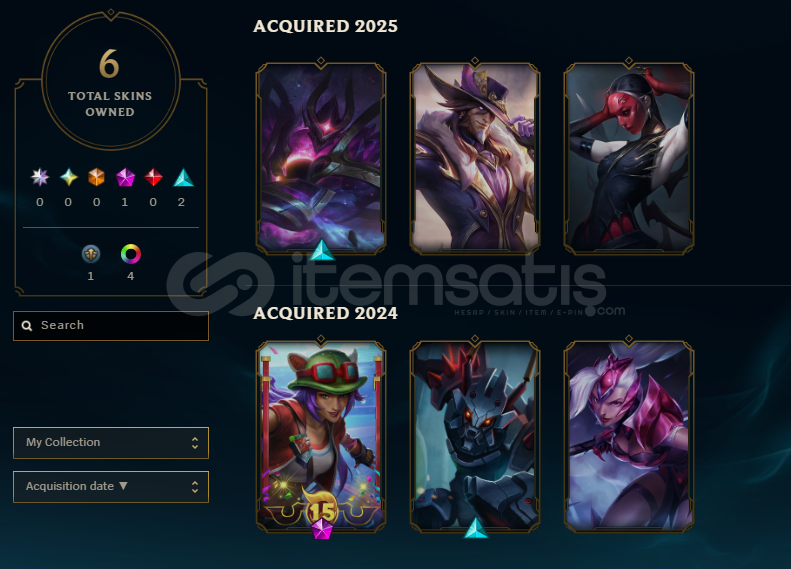The height and width of the screenshot is (569, 791).
Task: Focus the Search input field
Action: point(111,326)
